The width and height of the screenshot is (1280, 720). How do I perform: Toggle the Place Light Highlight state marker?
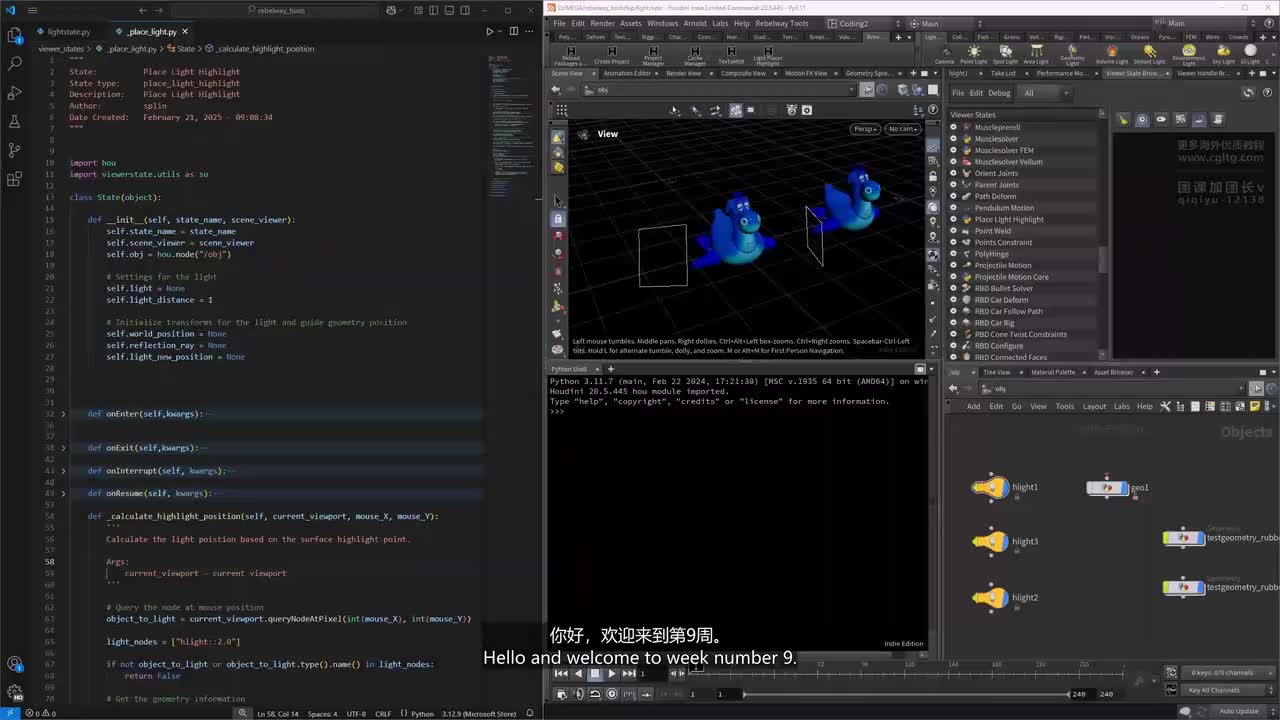pyautogui.click(x=953, y=219)
